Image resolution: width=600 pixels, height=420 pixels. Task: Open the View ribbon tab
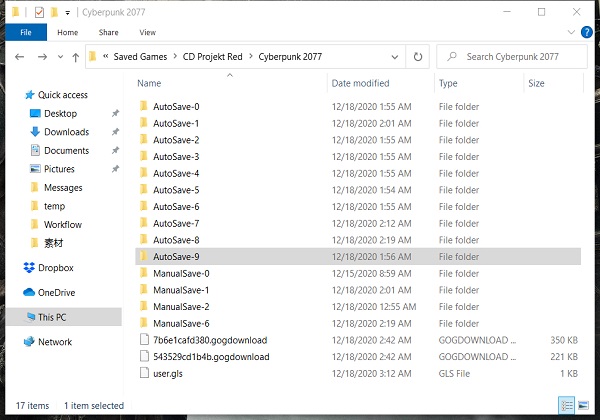click(148, 33)
